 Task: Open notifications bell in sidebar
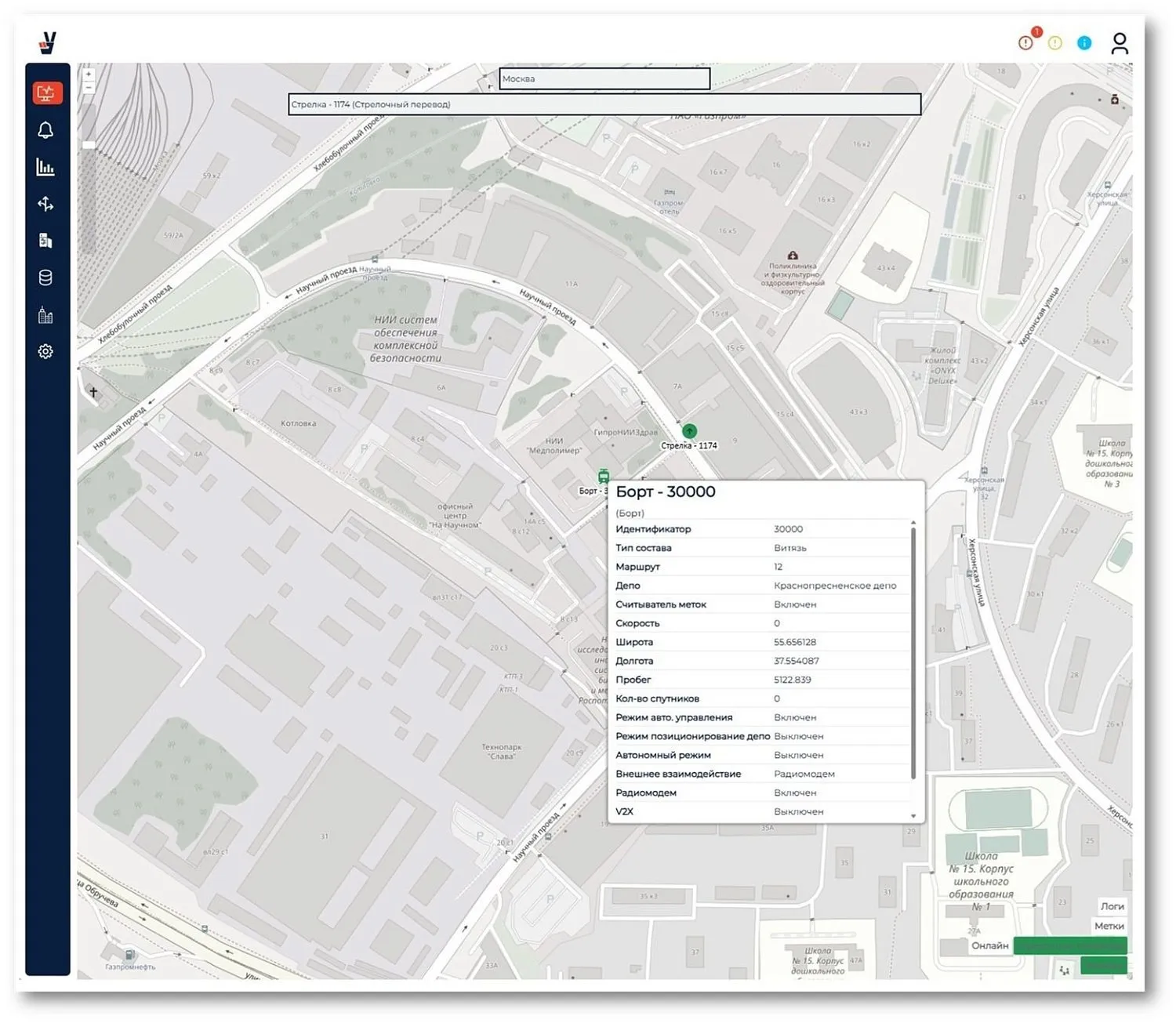45,130
